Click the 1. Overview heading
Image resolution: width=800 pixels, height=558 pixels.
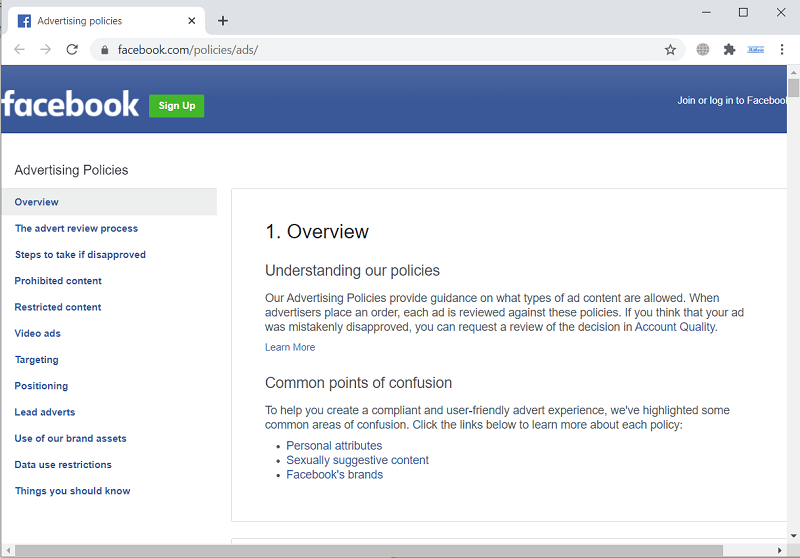pyautogui.click(x=317, y=232)
